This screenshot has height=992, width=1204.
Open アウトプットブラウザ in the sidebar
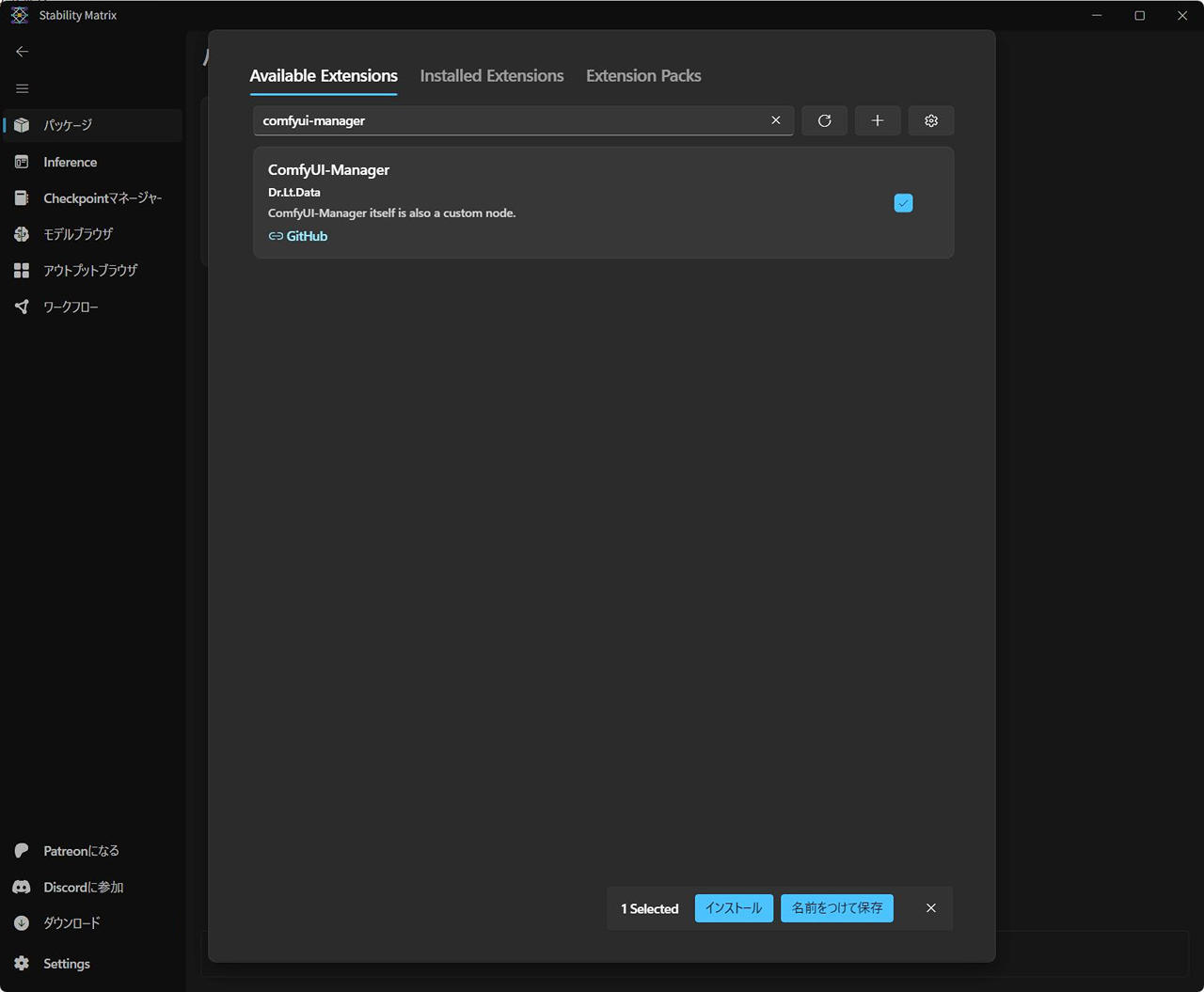[92, 271]
